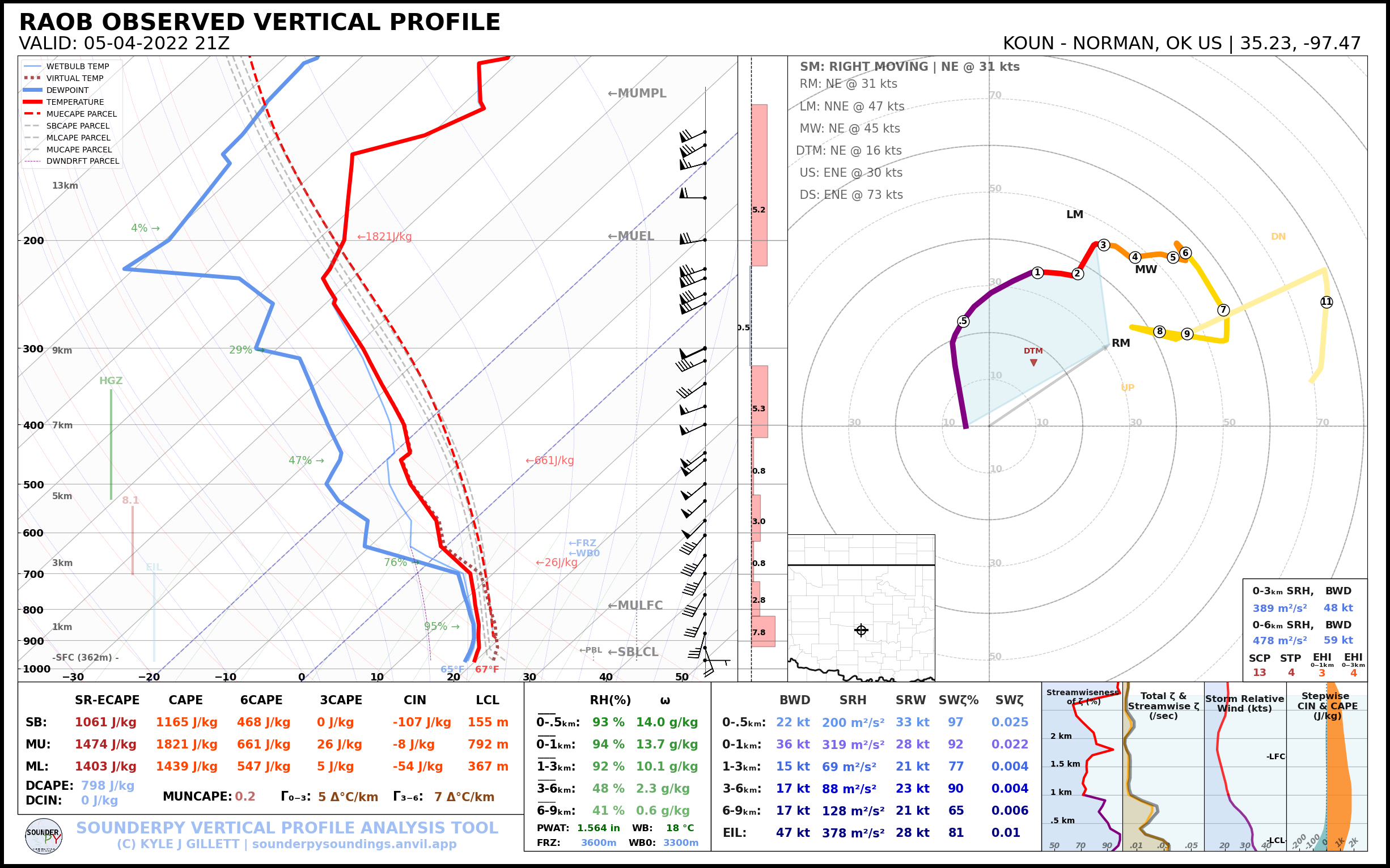
Task: Click the DTM triangle marker on hodograph
Action: 1033,362
